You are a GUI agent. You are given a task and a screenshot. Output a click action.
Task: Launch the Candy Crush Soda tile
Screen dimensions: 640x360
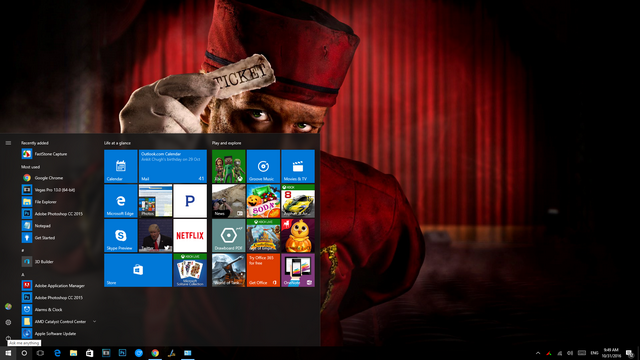point(263,201)
